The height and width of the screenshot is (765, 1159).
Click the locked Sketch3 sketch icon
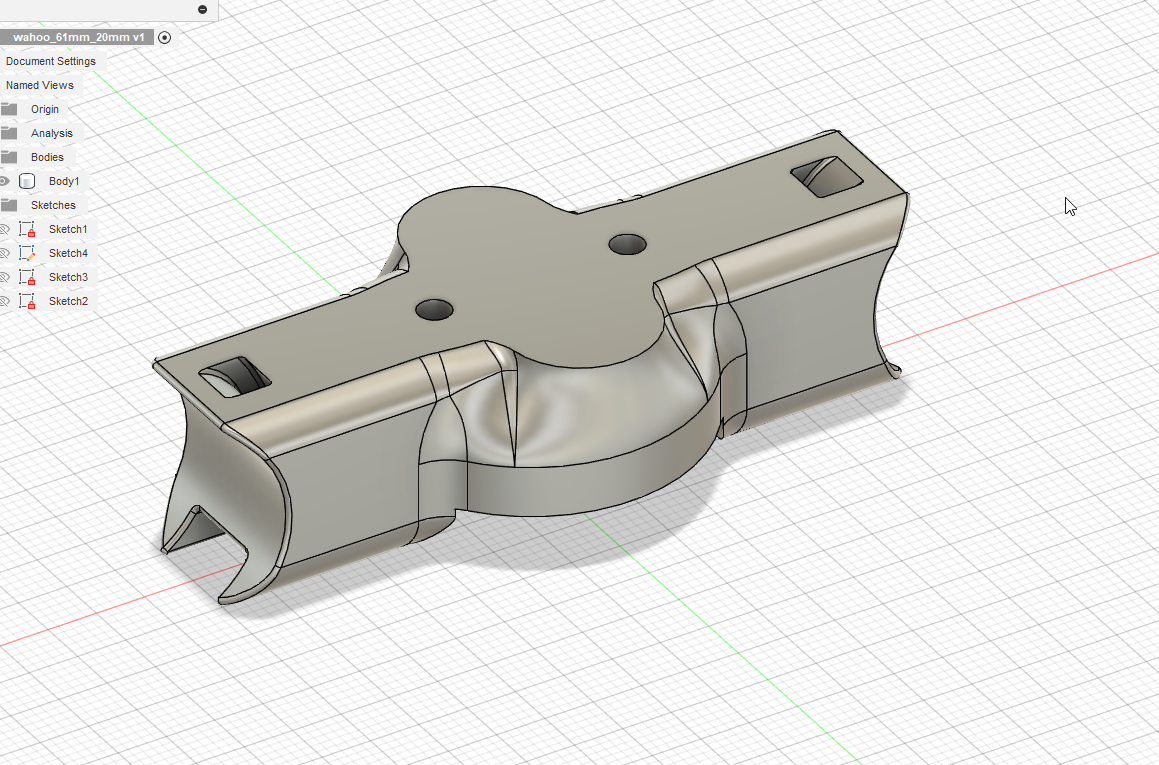[27, 277]
